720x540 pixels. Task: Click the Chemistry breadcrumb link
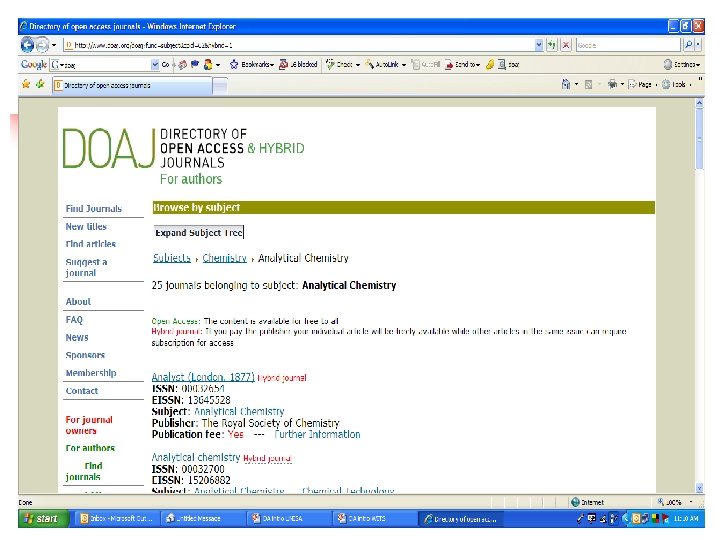[225, 258]
